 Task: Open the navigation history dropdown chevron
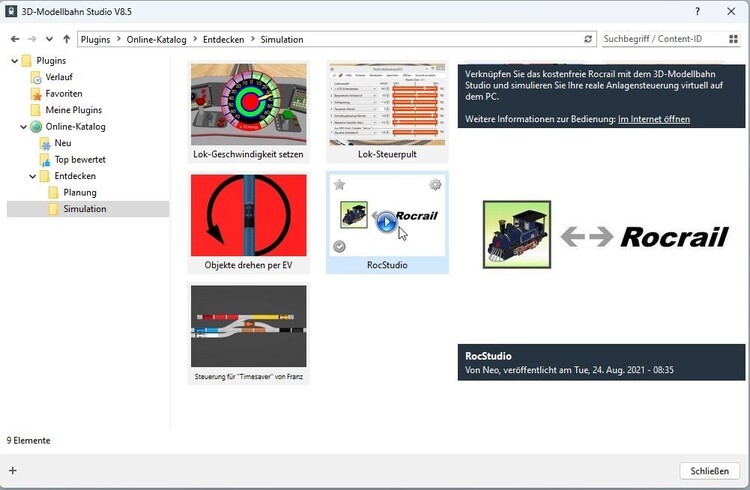49,39
